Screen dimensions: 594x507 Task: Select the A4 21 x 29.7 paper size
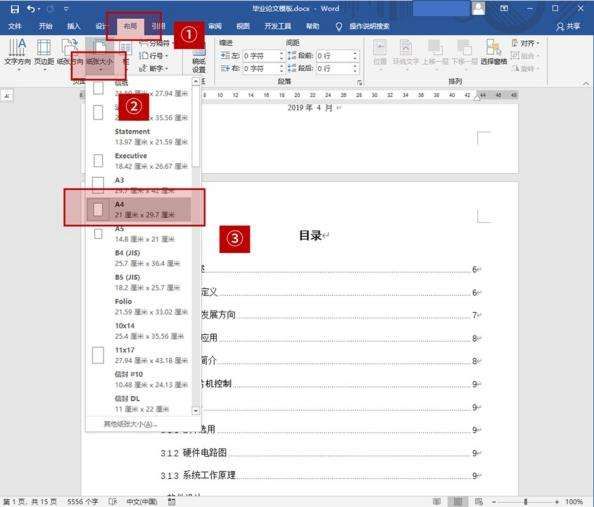click(139, 209)
